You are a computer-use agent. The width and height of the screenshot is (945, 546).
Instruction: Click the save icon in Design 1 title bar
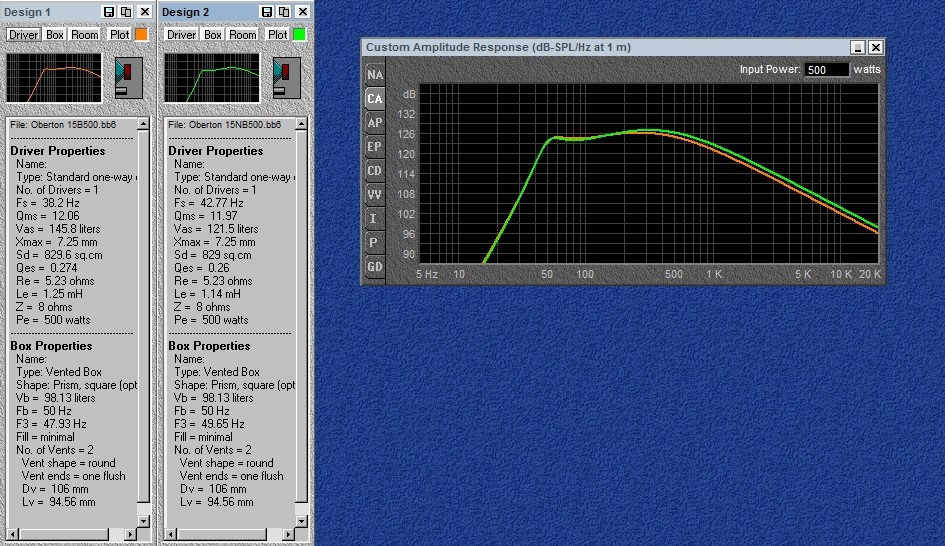point(108,11)
